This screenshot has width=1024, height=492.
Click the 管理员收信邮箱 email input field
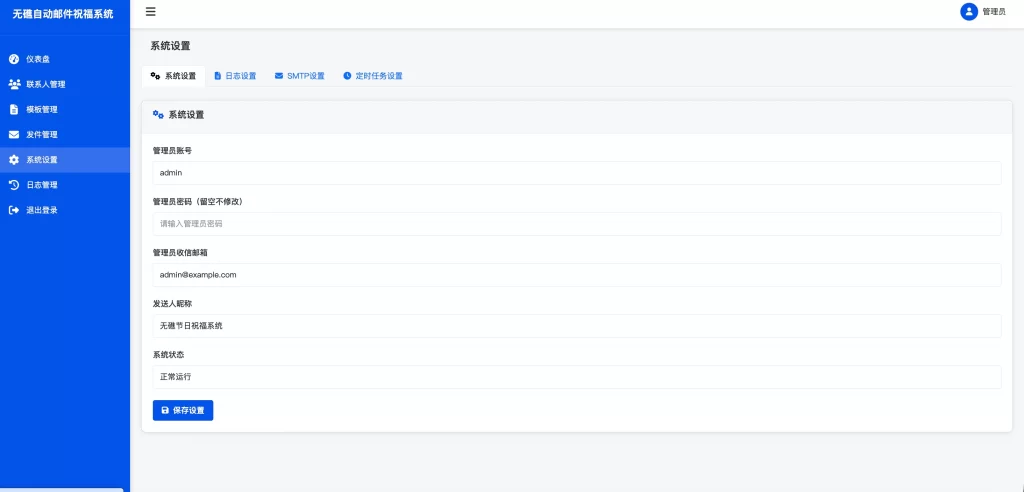point(576,275)
